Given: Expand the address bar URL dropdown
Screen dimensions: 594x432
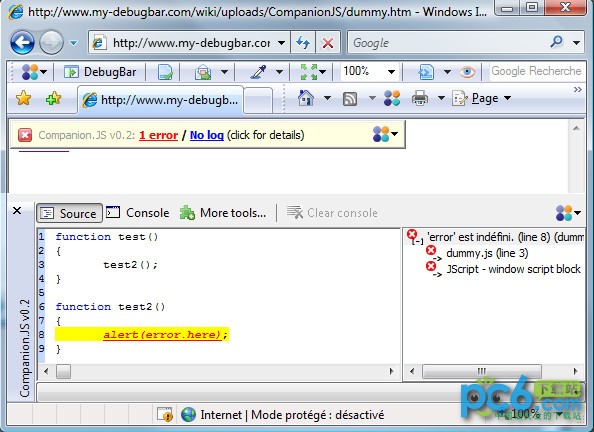Looking at the screenshot, I should click(x=281, y=42).
